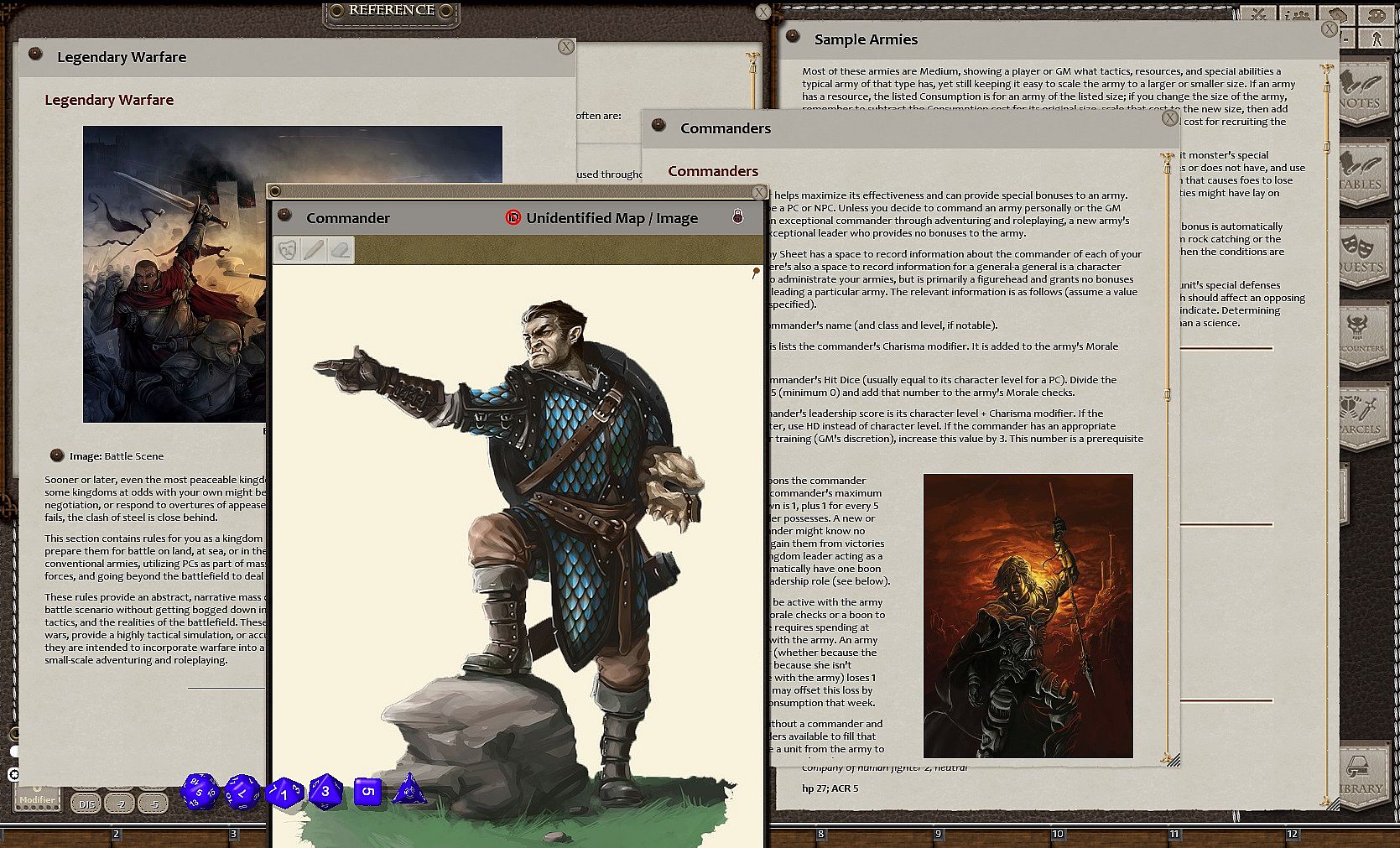1400x848 pixels.
Task: Open the fiery warrior image in Commanders window
Action: [1028, 616]
